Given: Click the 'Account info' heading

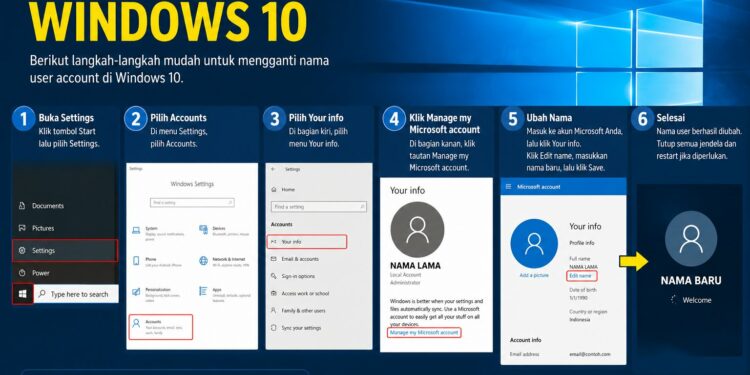Looking at the screenshot, I should coord(526,340).
